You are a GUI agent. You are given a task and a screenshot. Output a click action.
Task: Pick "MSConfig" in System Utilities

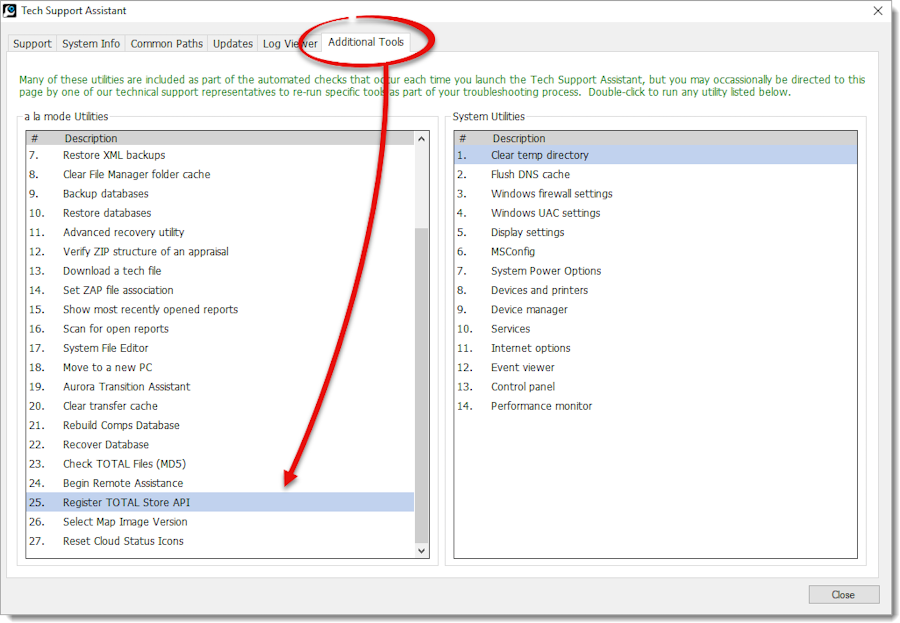(655, 251)
